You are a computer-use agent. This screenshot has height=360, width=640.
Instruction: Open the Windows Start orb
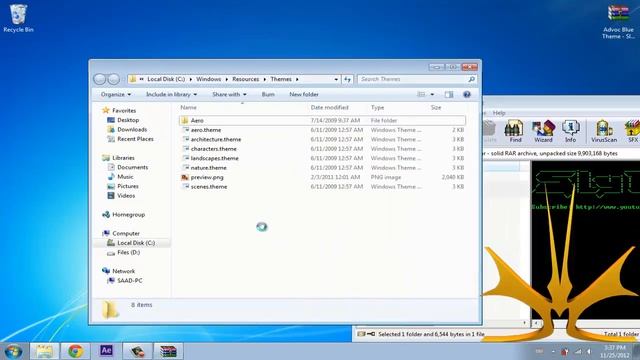click(13, 351)
